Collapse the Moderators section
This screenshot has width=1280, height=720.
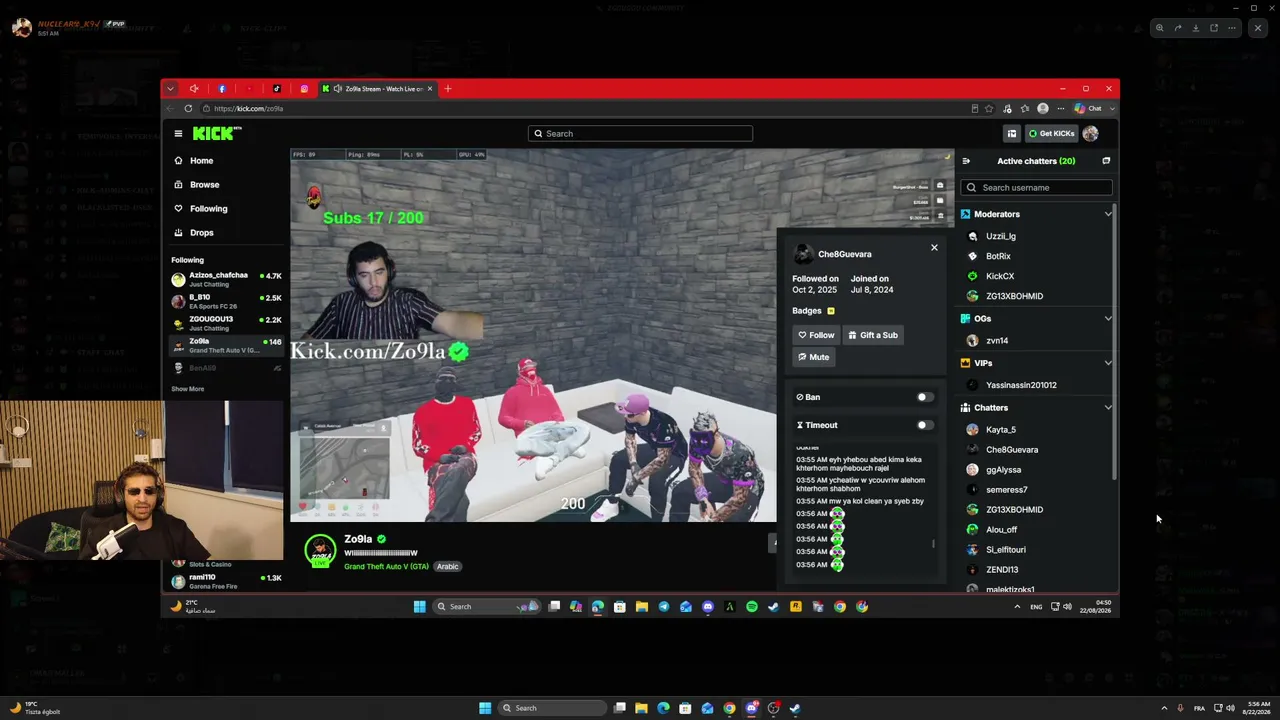click(x=1108, y=214)
